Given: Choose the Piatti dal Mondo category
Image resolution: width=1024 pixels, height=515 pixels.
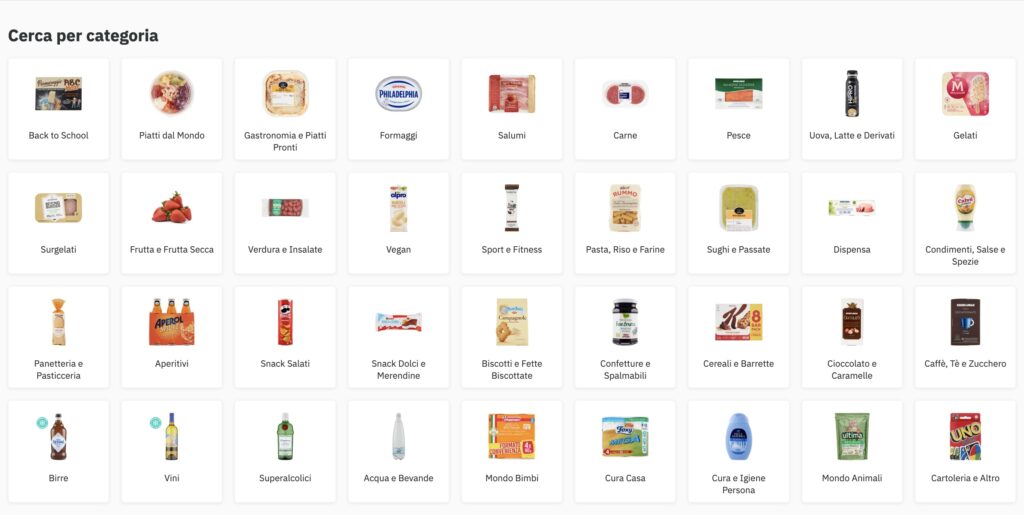Looking at the screenshot, I should coord(172,108).
